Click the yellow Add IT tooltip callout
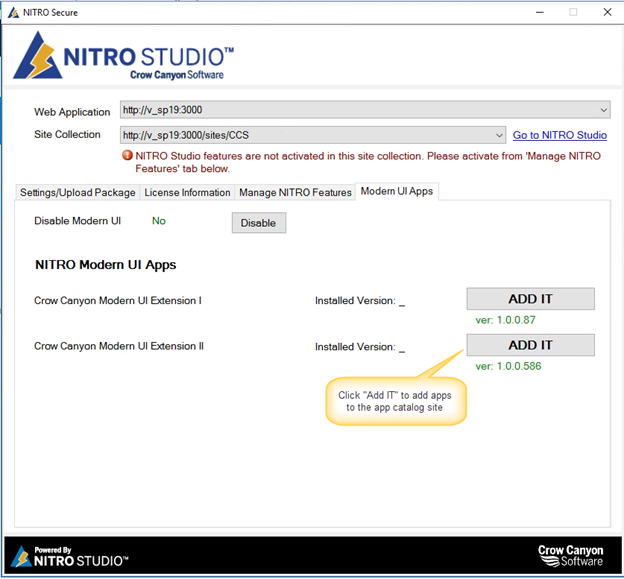 coord(396,401)
